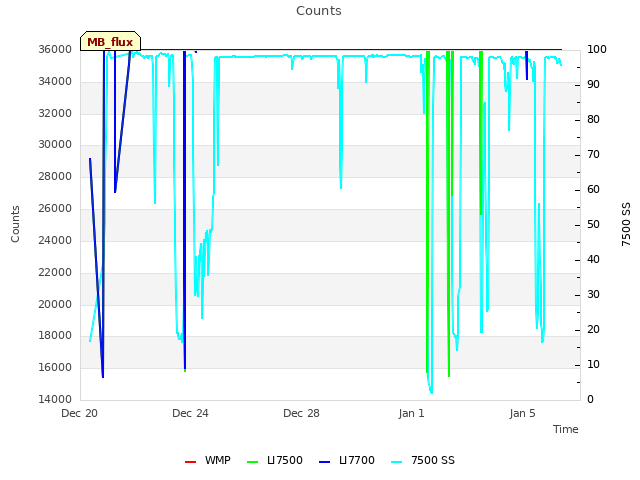This screenshot has width=640, height=480.
Task: Toggle LI7700 series in the legend
Action: 347,460
